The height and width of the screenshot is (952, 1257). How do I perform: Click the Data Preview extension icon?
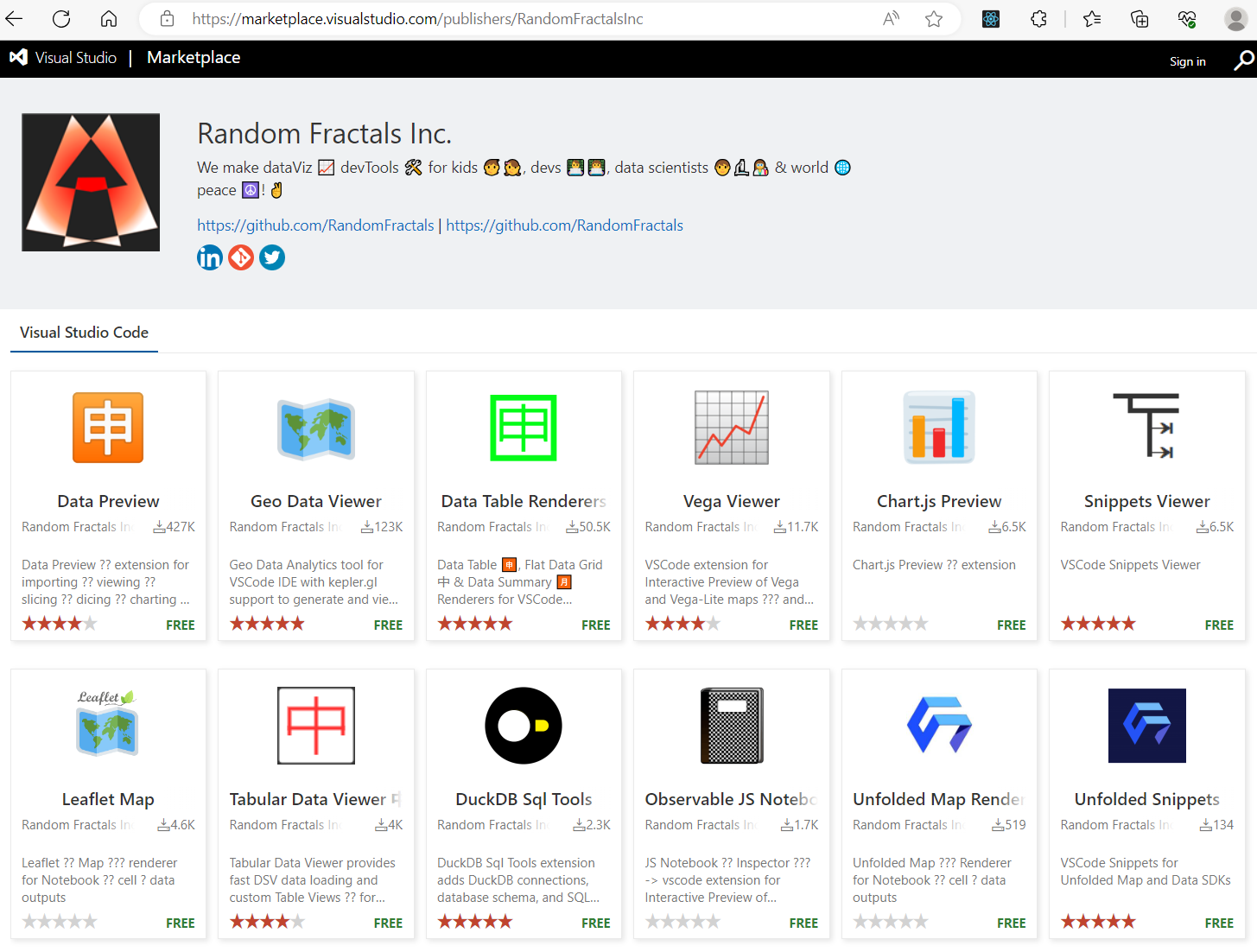pos(108,428)
